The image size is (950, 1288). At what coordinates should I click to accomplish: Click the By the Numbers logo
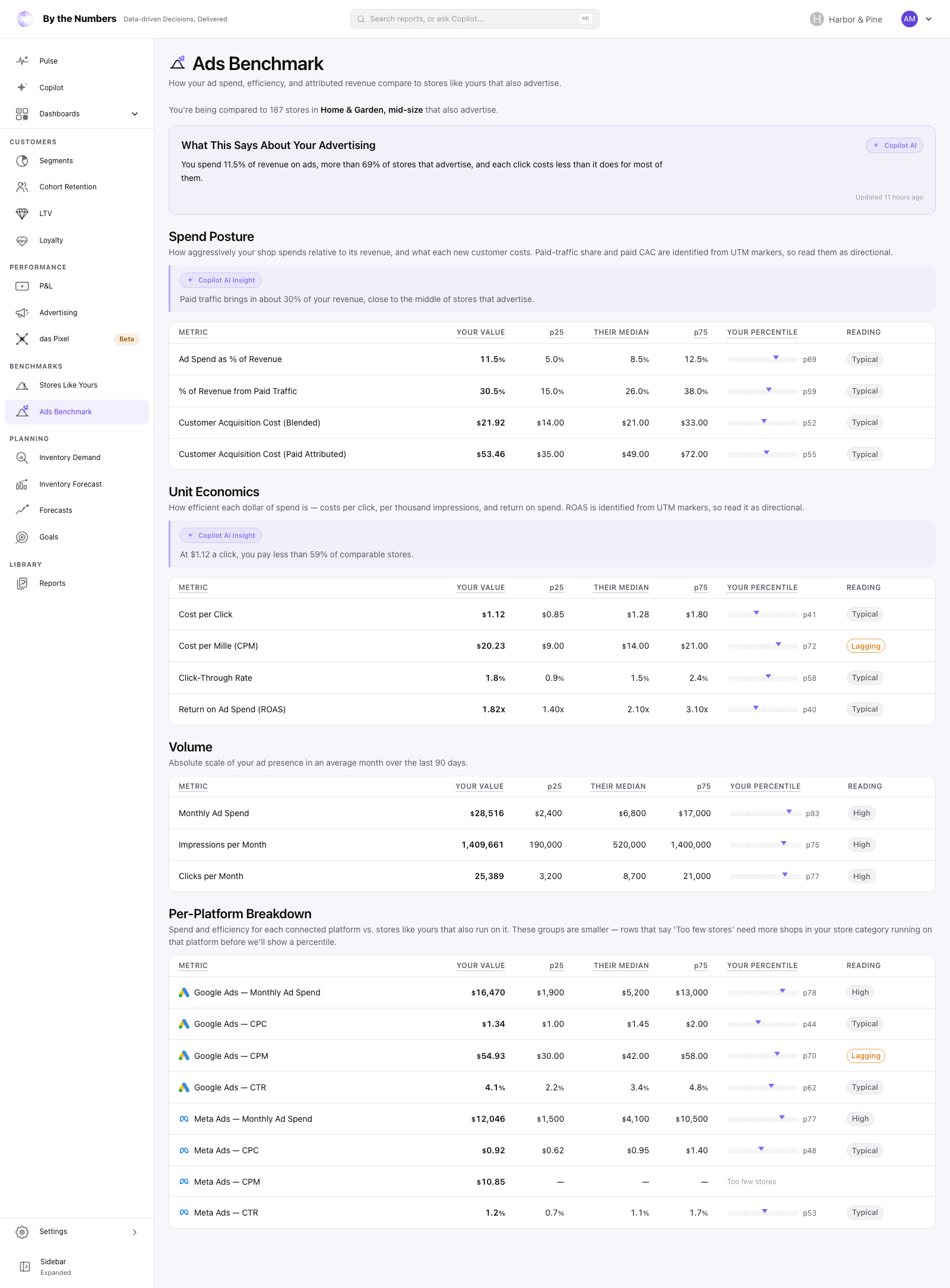tap(25, 19)
